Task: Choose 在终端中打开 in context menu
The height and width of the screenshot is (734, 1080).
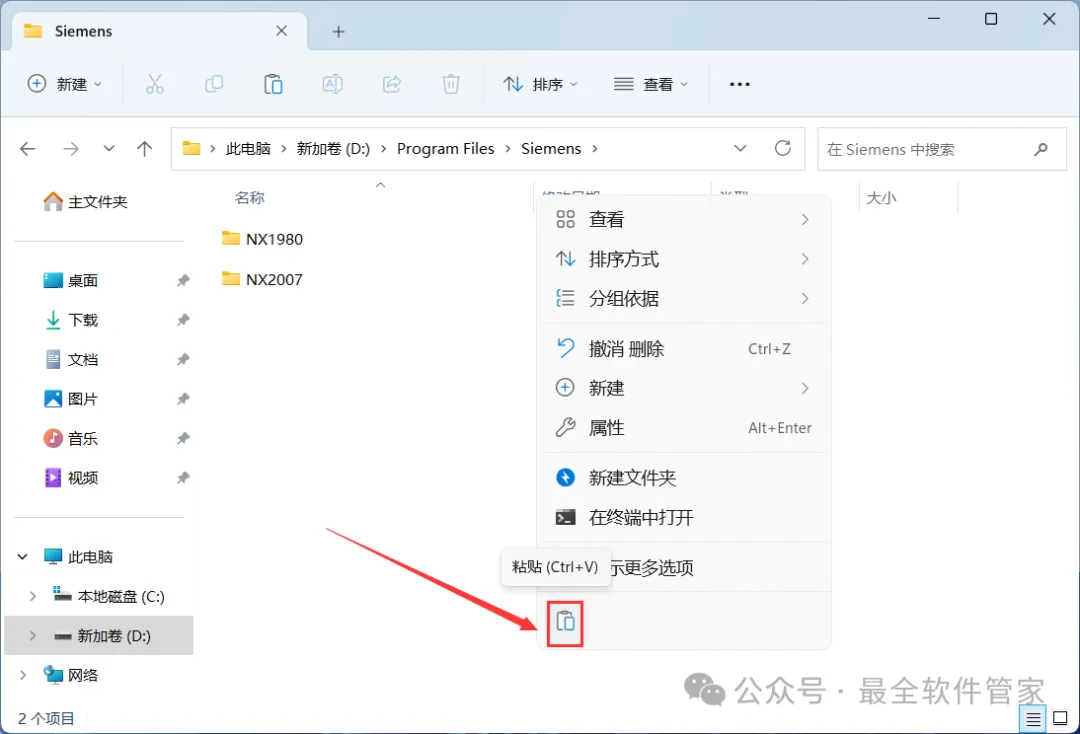Action: (683, 517)
